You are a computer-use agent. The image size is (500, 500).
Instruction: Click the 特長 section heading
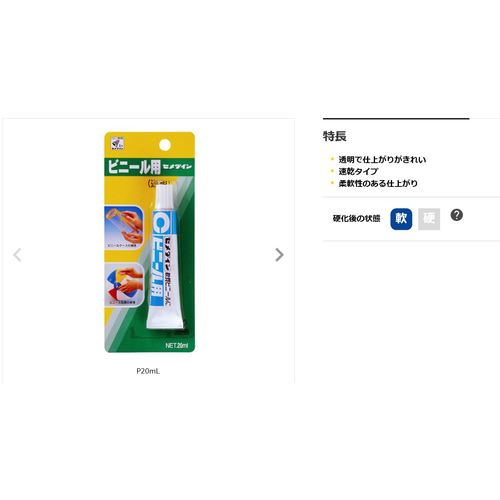point(334,136)
